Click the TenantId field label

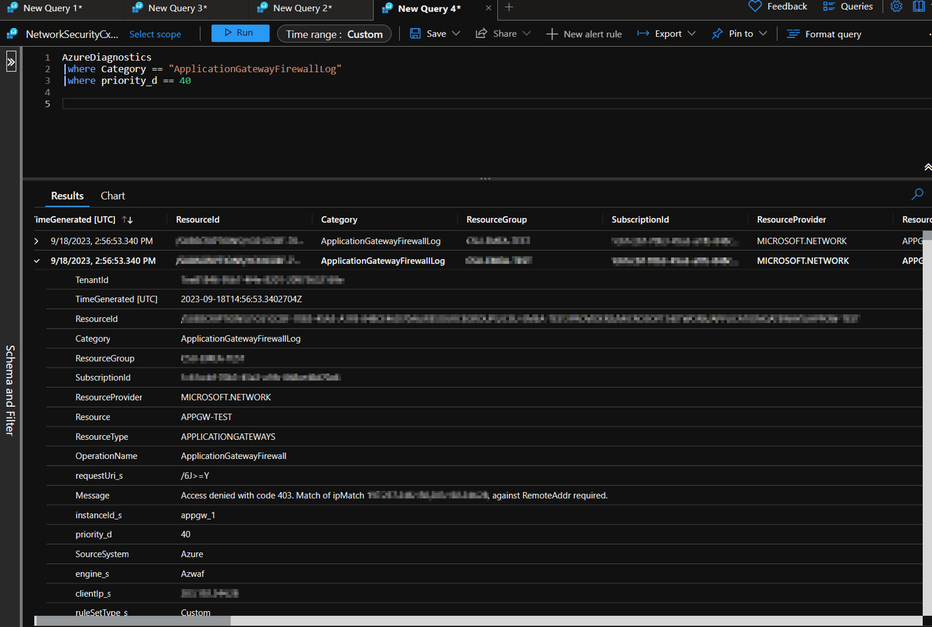point(92,280)
